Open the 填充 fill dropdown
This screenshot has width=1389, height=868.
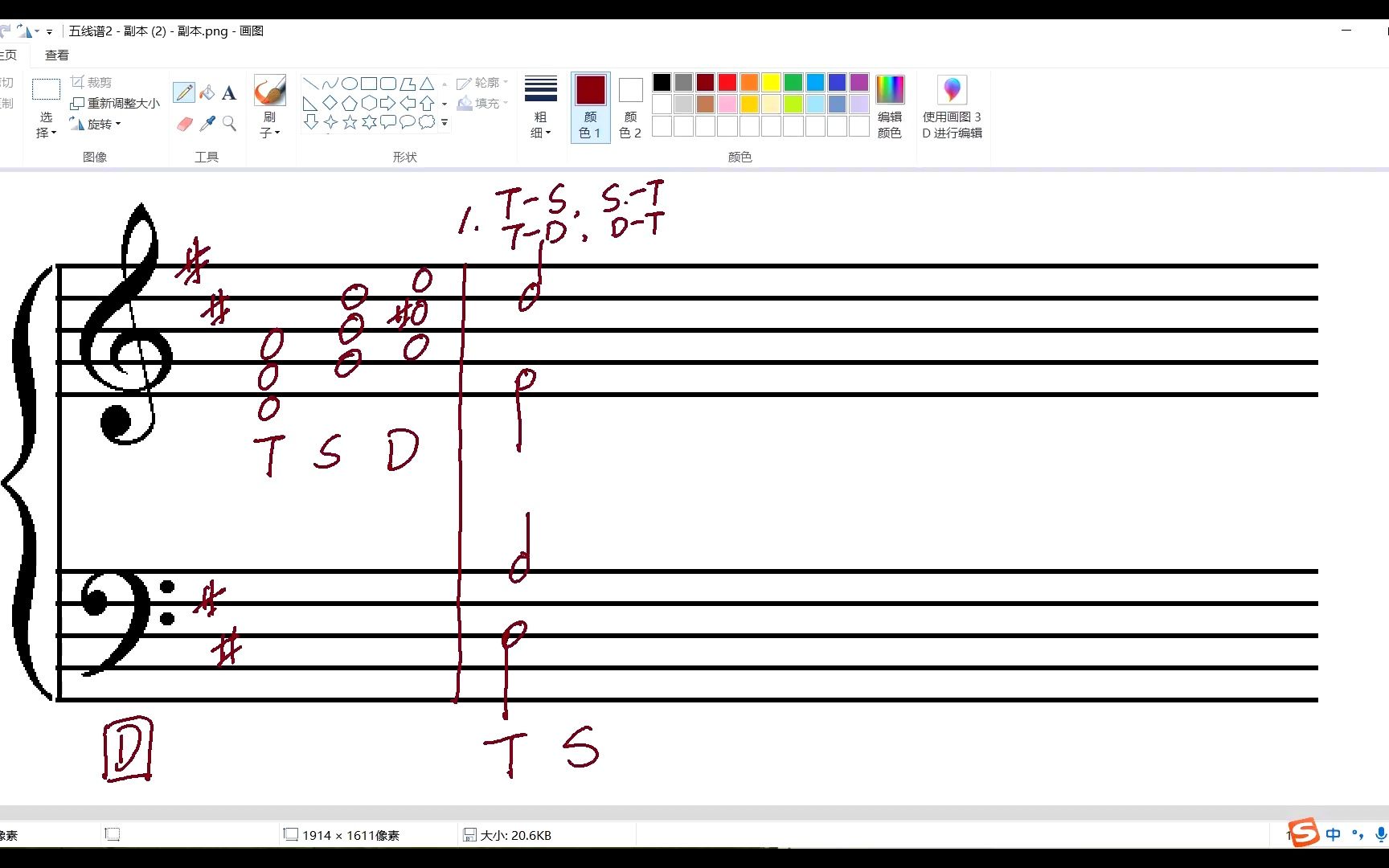pyautogui.click(x=482, y=103)
